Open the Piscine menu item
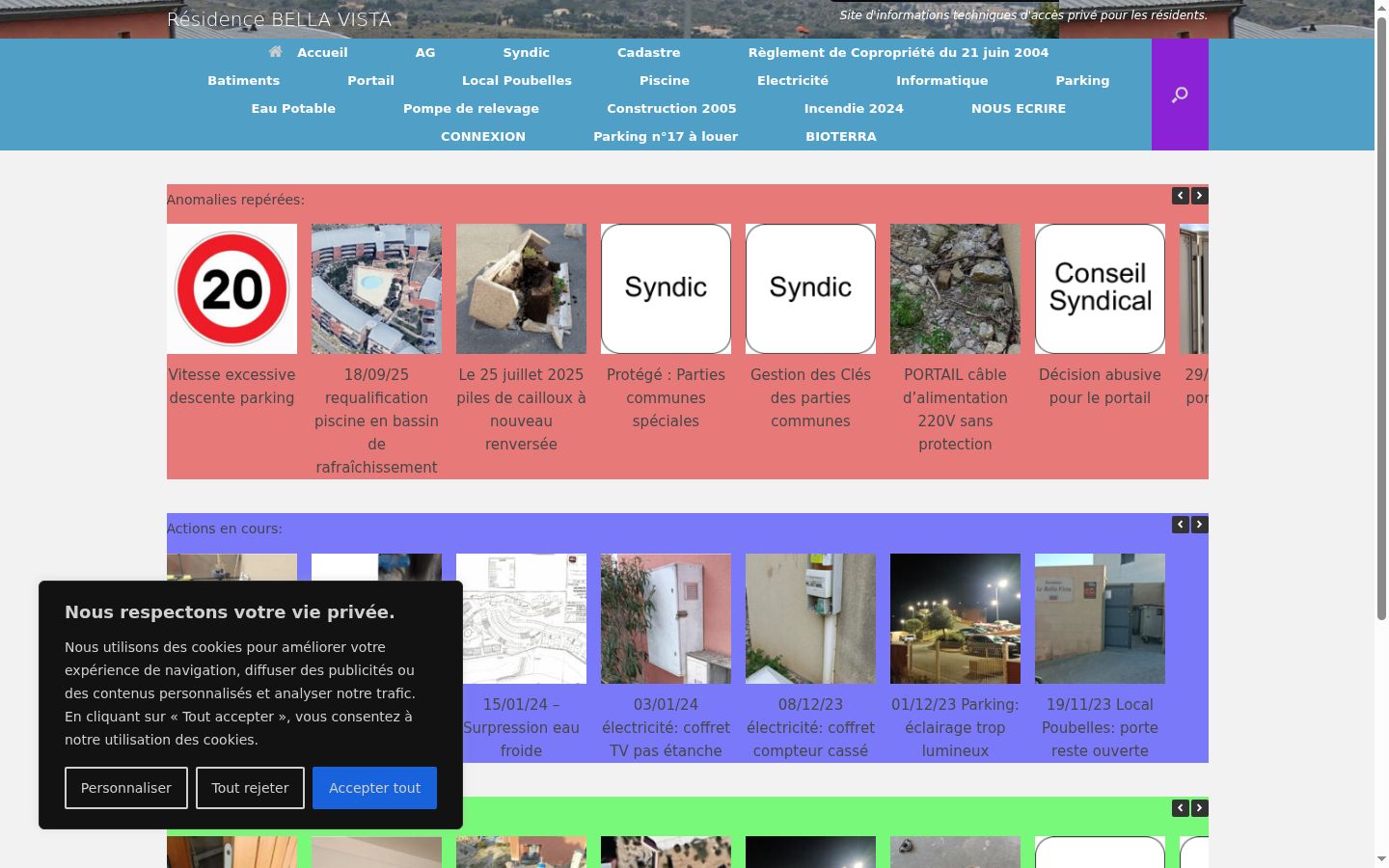Screen dimensions: 1389x868 point(665,81)
